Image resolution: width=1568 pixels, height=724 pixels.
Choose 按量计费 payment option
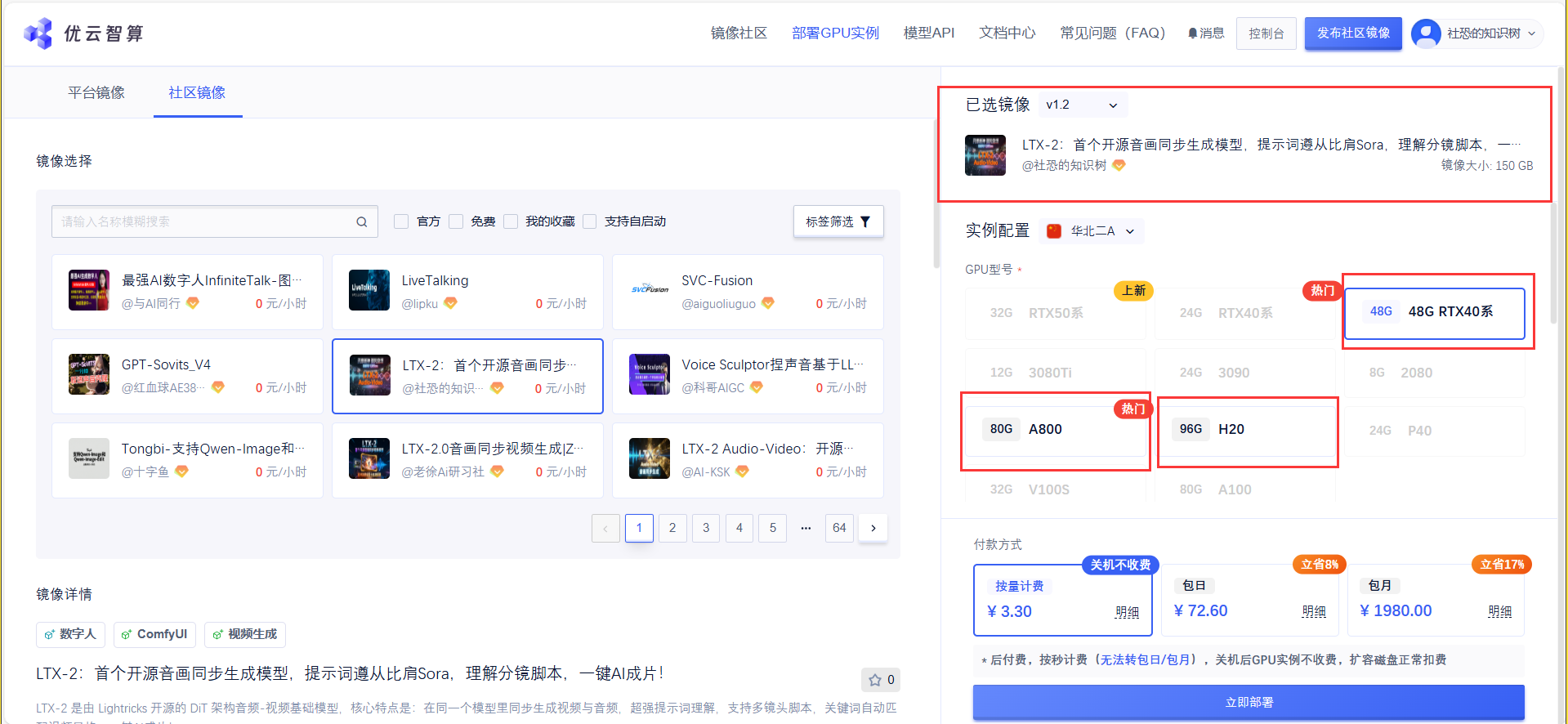click(x=1063, y=600)
